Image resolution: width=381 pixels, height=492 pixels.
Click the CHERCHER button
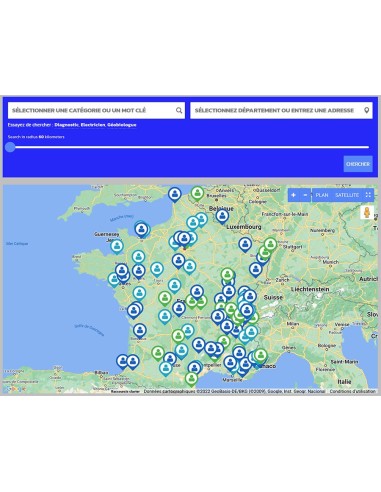[x=358, y=164]
